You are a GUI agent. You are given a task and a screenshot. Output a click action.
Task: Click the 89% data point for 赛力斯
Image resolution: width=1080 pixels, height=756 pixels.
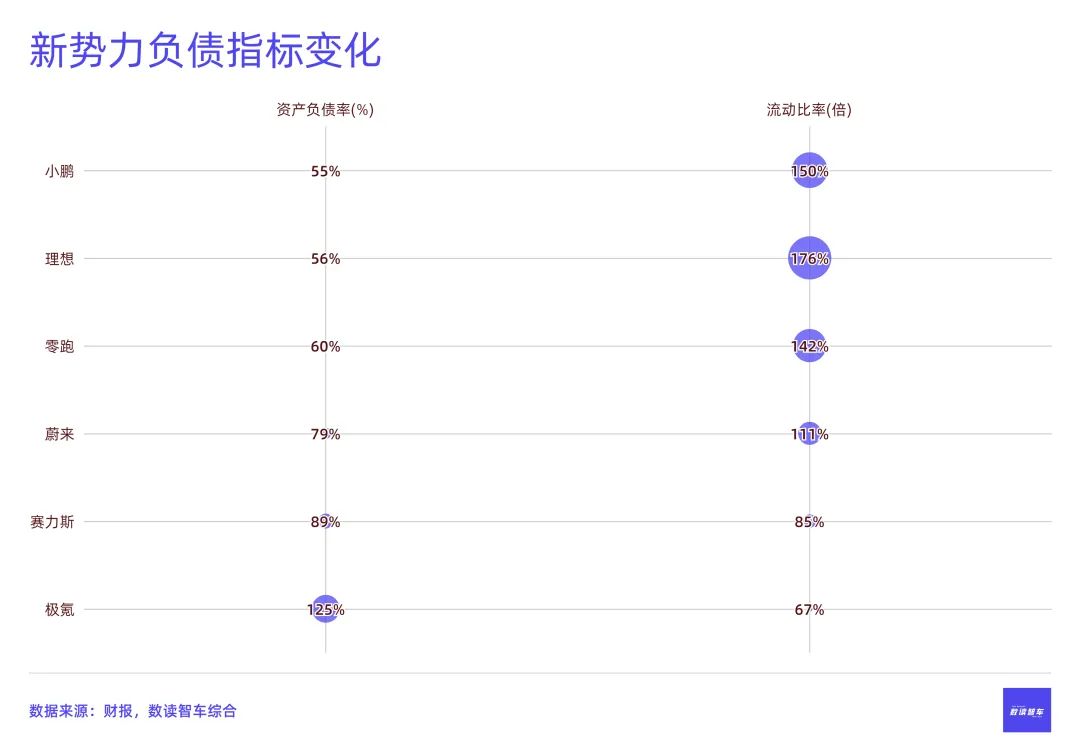click(x=325, y=522)
